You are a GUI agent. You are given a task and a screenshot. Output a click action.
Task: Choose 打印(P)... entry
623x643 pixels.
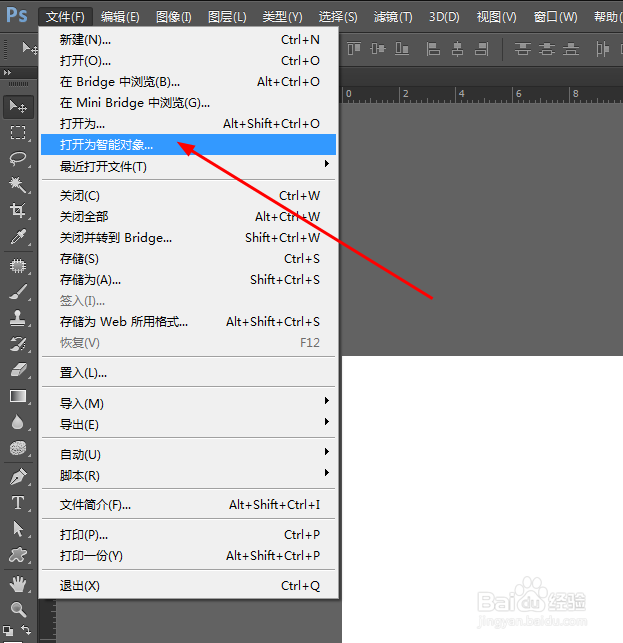tap(189, 535)
